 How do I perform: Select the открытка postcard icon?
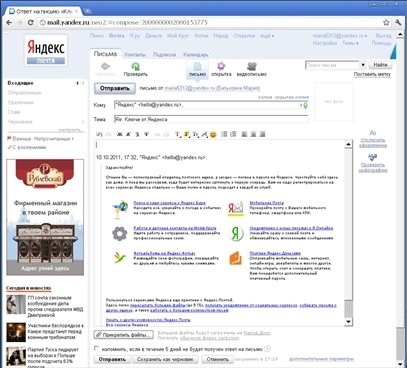tap(221, 66)
